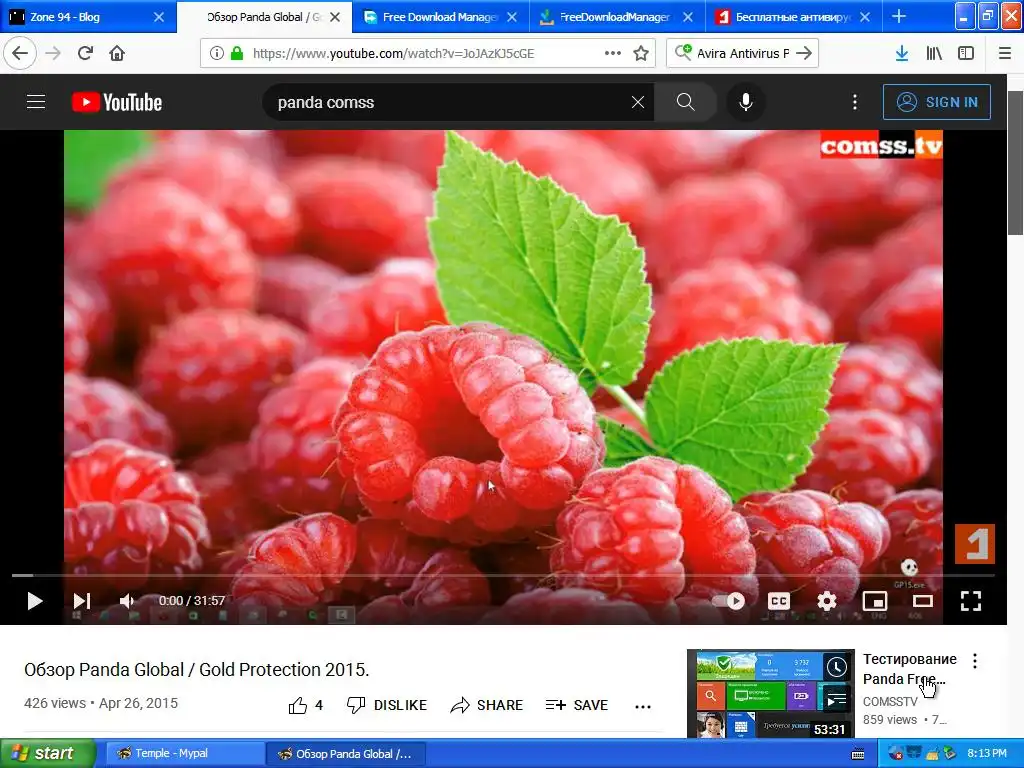
Task: Skip to the next video
Action: [82, 601]
